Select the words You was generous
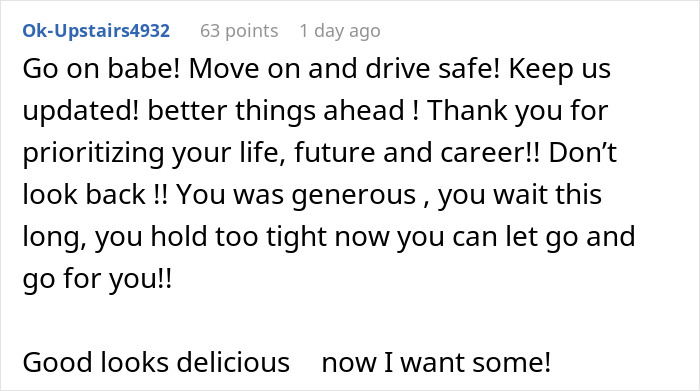The image size is (700, 391). 296,194
